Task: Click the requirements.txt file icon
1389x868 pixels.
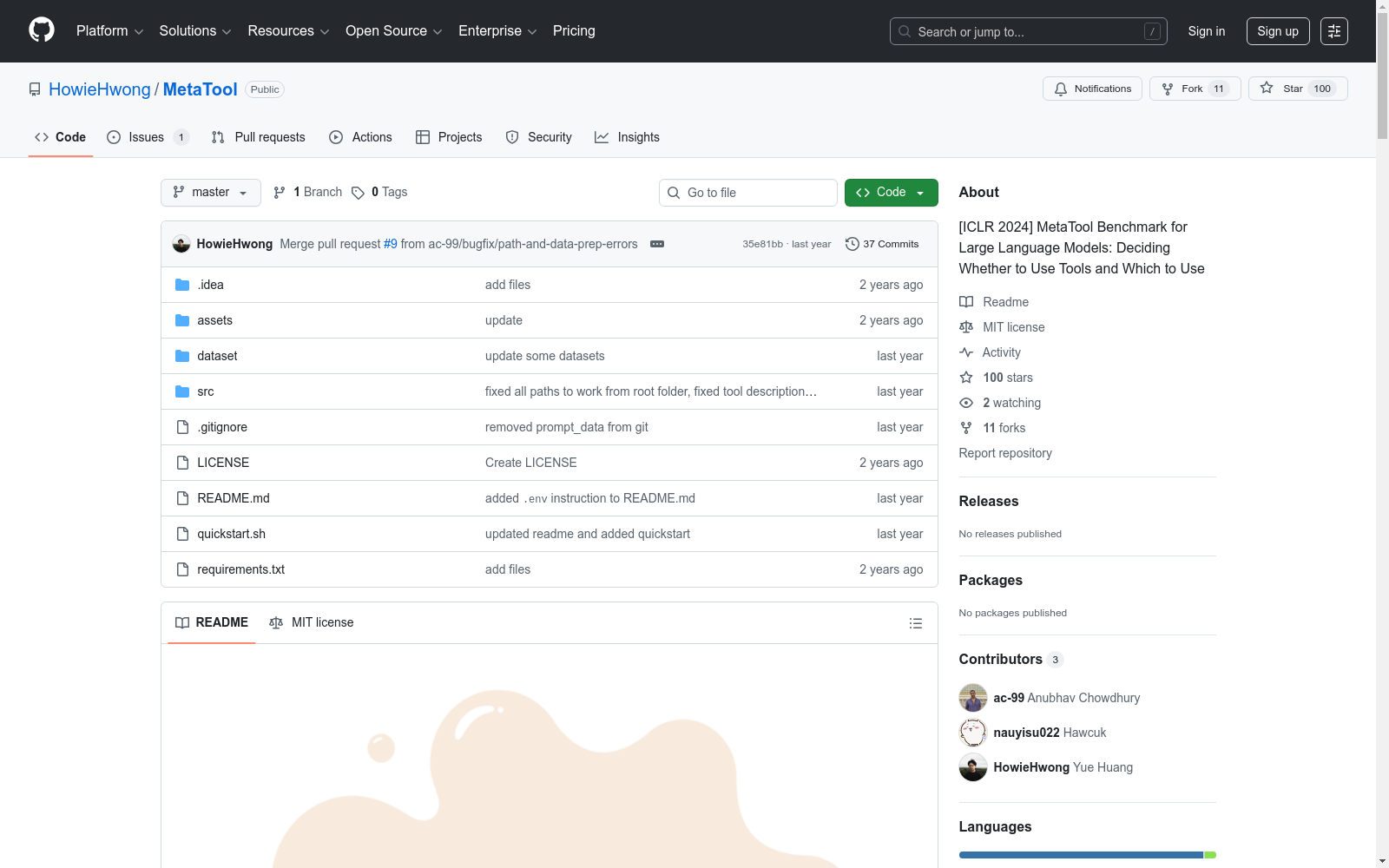Action: 182,569
